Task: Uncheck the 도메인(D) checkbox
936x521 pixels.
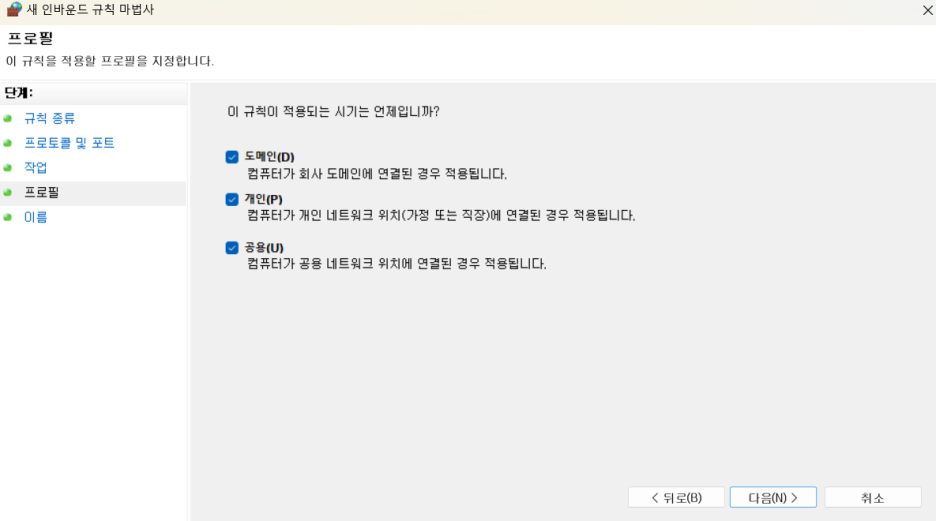Action: (x=232, y=157)
